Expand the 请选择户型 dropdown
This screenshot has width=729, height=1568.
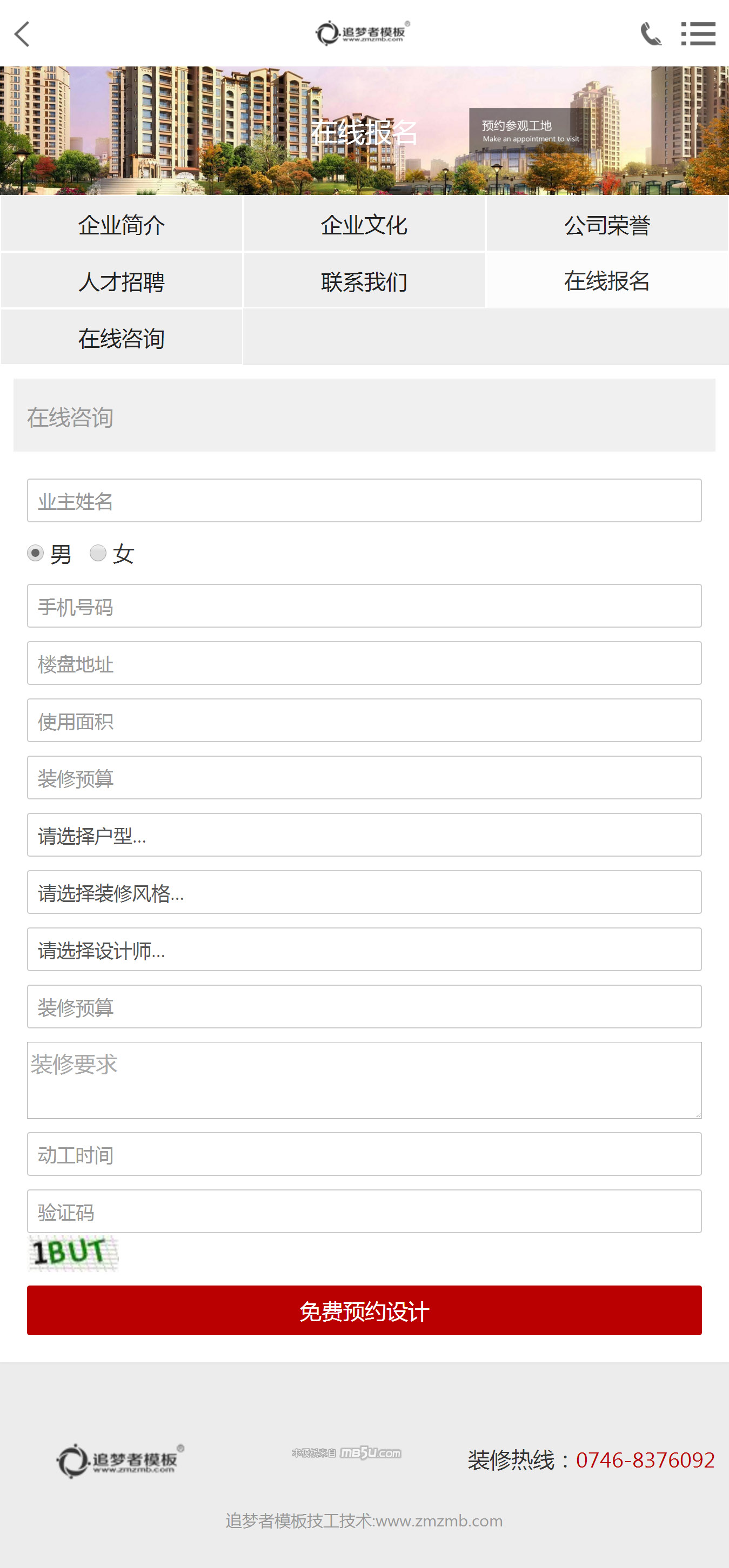click(364, 835)
